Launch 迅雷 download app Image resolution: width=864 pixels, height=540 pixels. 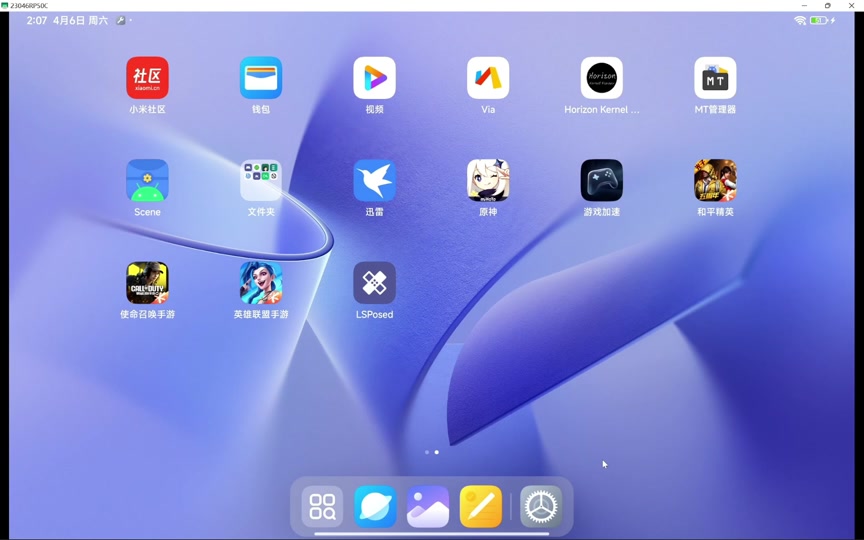pyautogui.click(x=374, y=180)
